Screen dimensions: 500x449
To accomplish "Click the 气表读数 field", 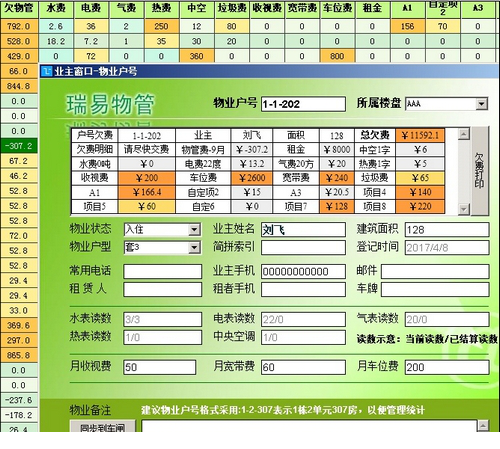I will 447,319.
